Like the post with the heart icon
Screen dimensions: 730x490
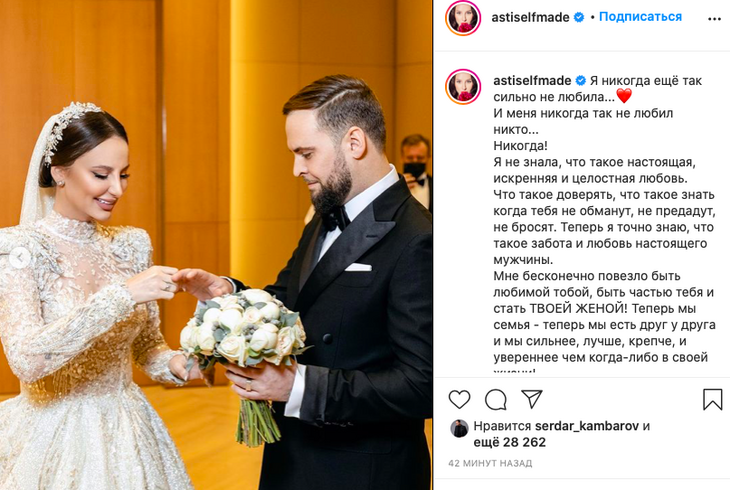click(x=459, y=400)
